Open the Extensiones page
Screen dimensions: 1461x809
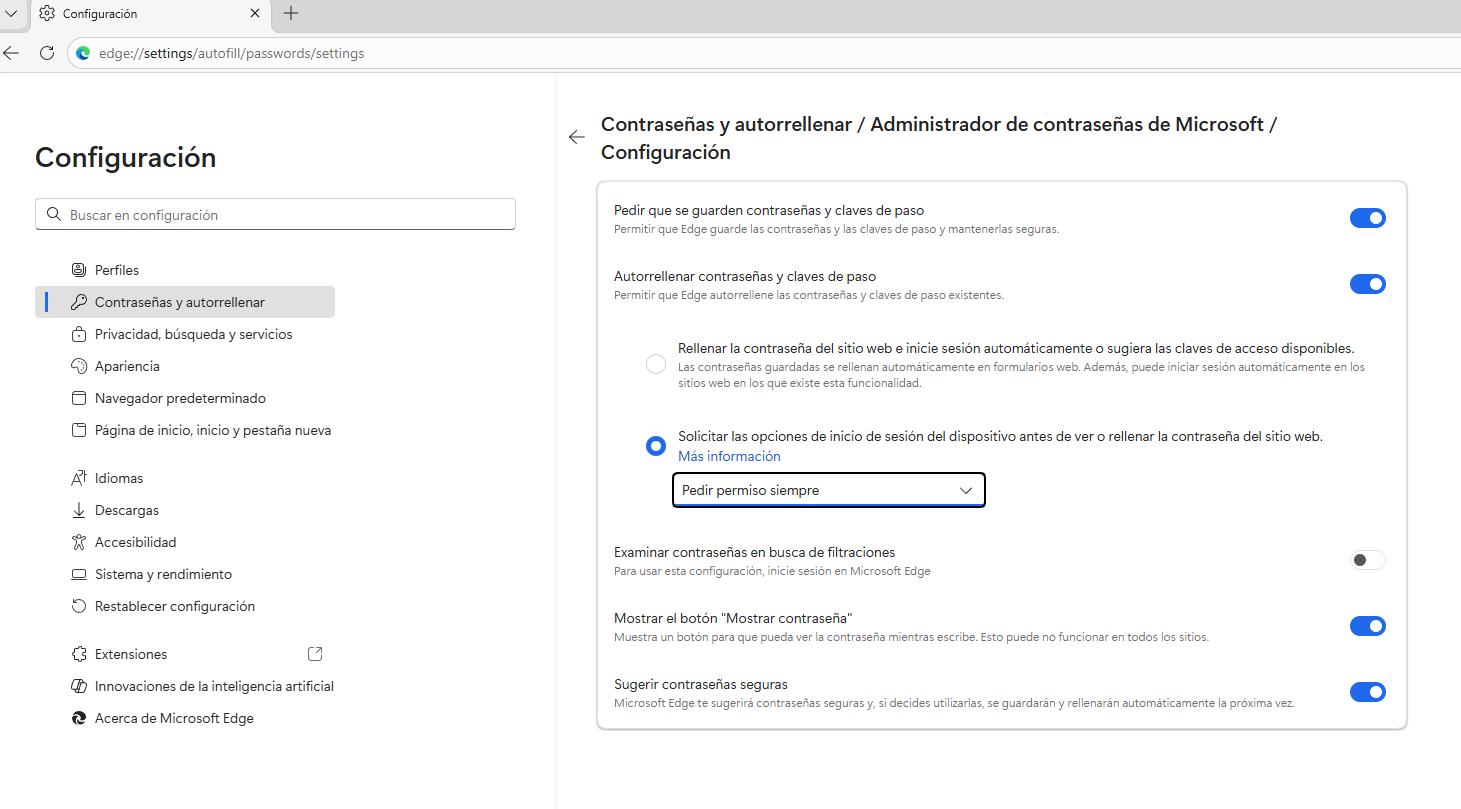pyautogui.click(x=185, y=654)
